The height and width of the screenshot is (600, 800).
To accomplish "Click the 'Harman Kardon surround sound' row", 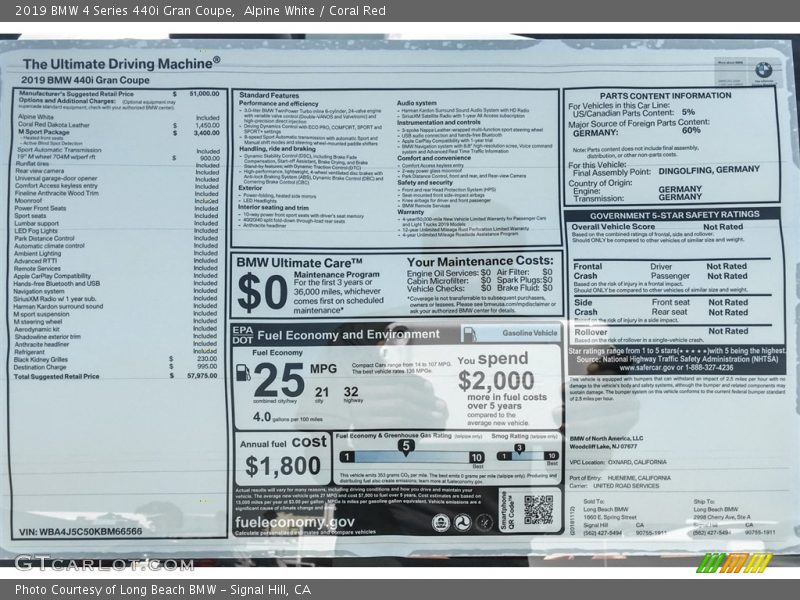I will tap(115, 307).
